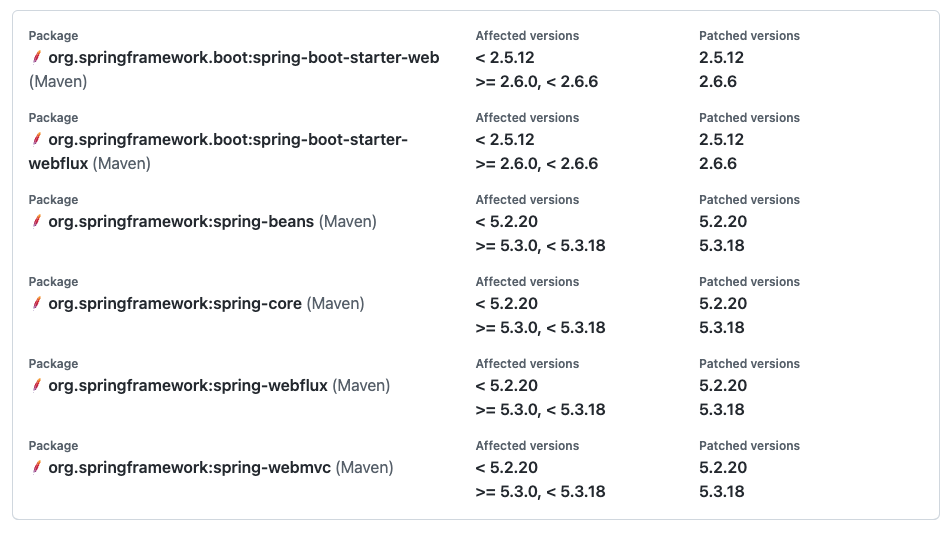Select org.springframework.boot:spring-boot-starter-web package name
Viewport: 950px width, 536px height.
244,58
